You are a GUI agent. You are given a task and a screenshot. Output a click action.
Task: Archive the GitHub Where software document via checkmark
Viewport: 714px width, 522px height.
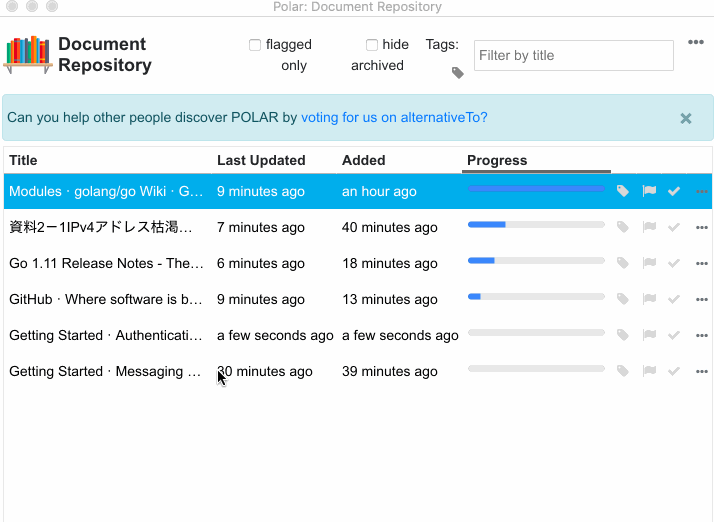pyautogui.click(x=674, y=299)
